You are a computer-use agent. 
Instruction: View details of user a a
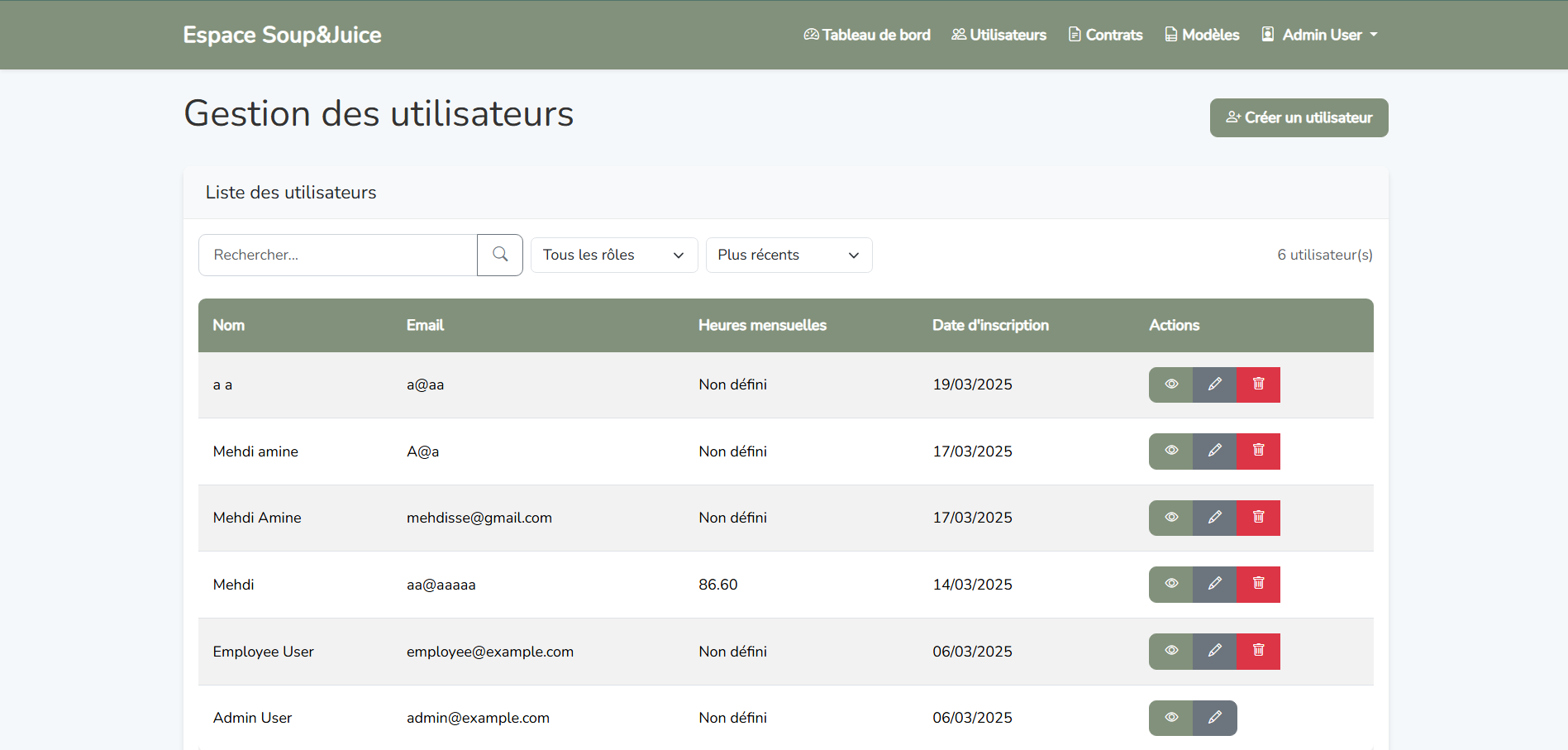point(1170,385)
